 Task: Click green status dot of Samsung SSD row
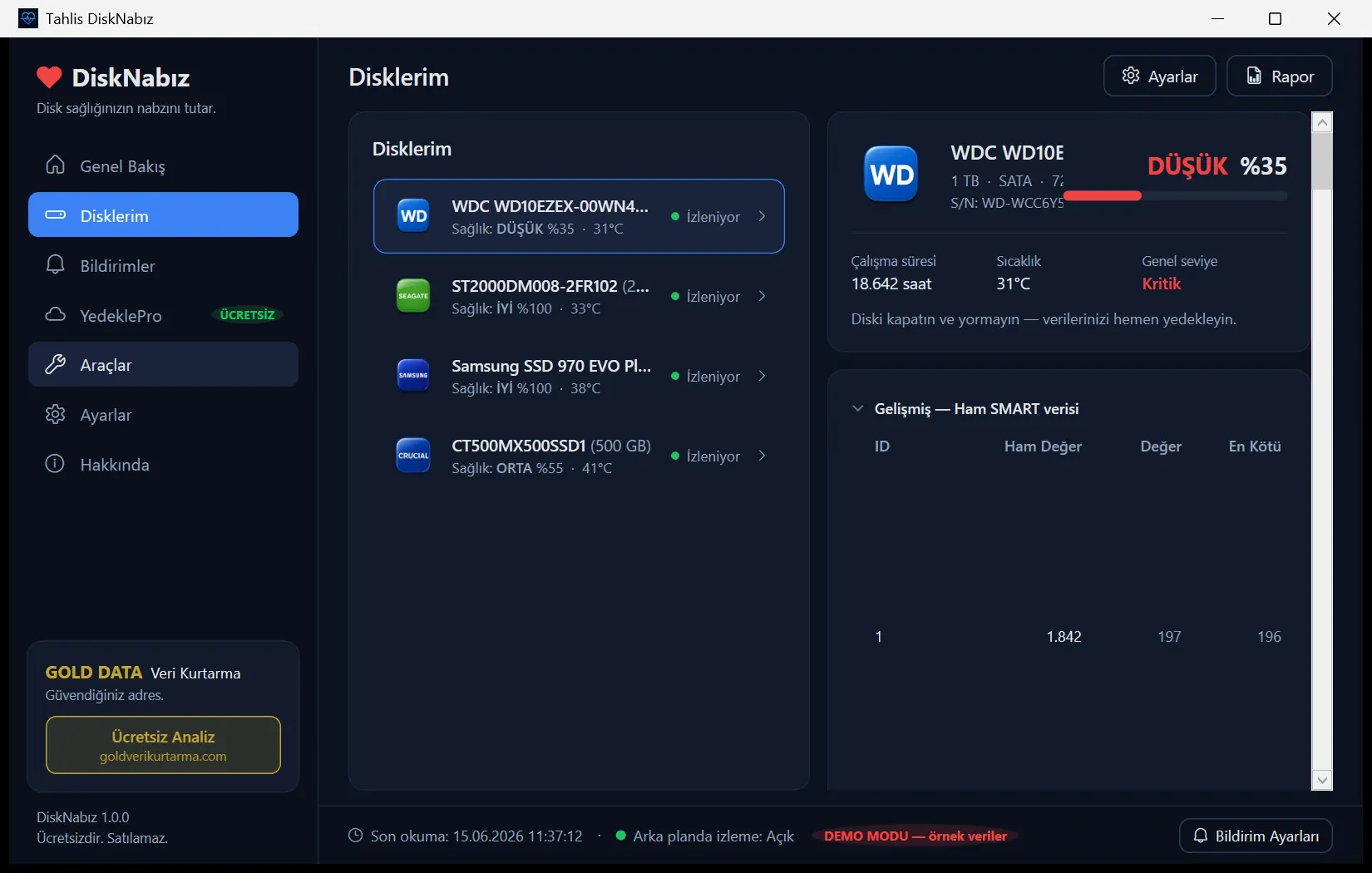click(x=675, y=376)
